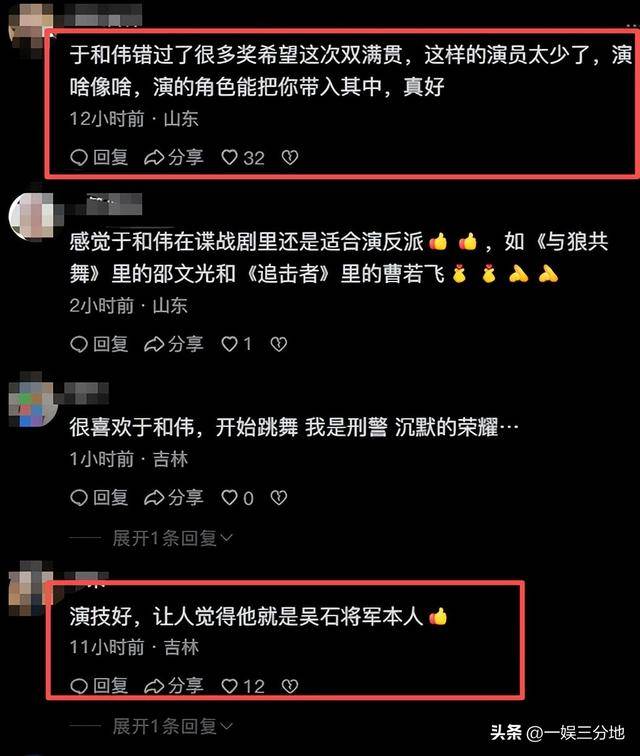Share the comment mentioning 追击者
Viewport: 640px width, 756px height.
point(174,344)
